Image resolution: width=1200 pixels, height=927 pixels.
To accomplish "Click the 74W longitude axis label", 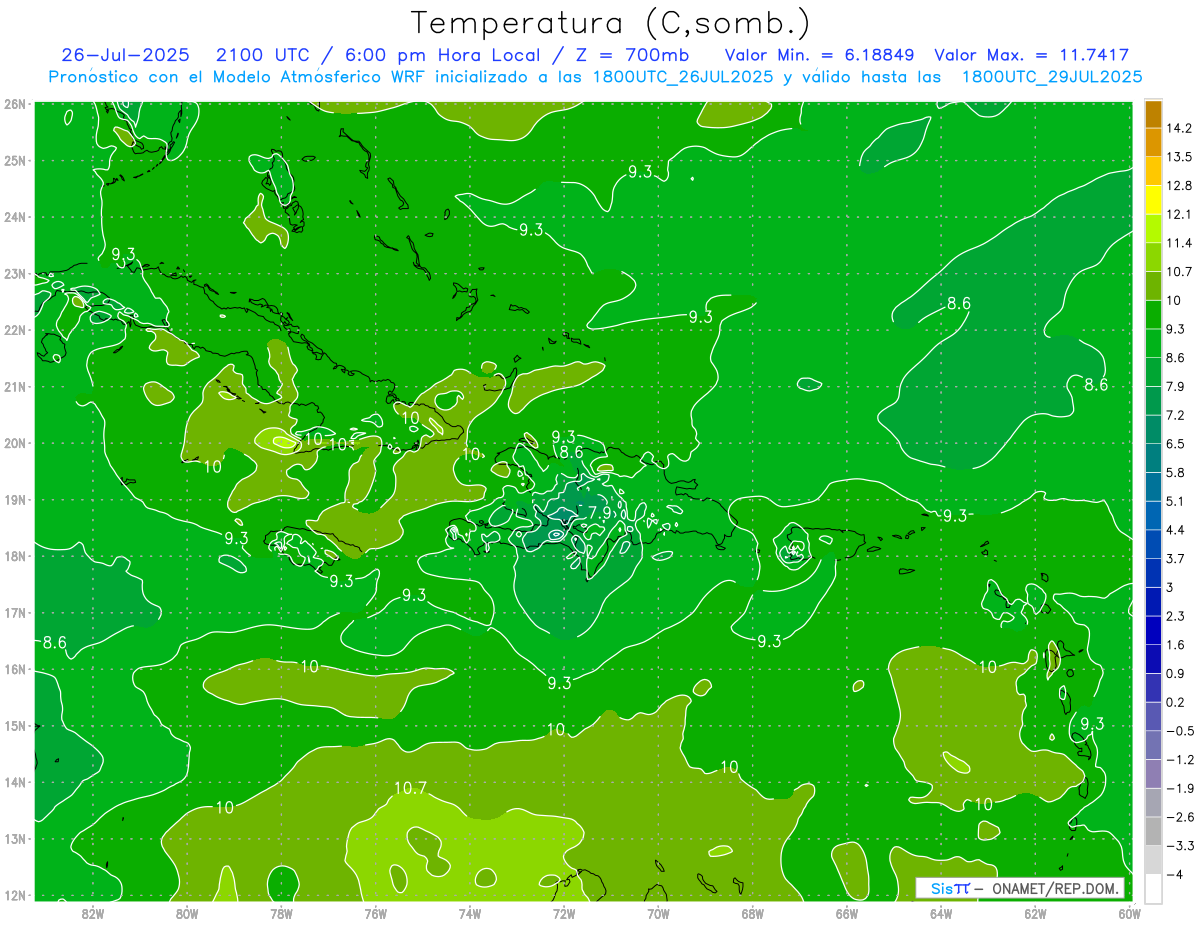I will pyautogui.click(x=469, y=913).
